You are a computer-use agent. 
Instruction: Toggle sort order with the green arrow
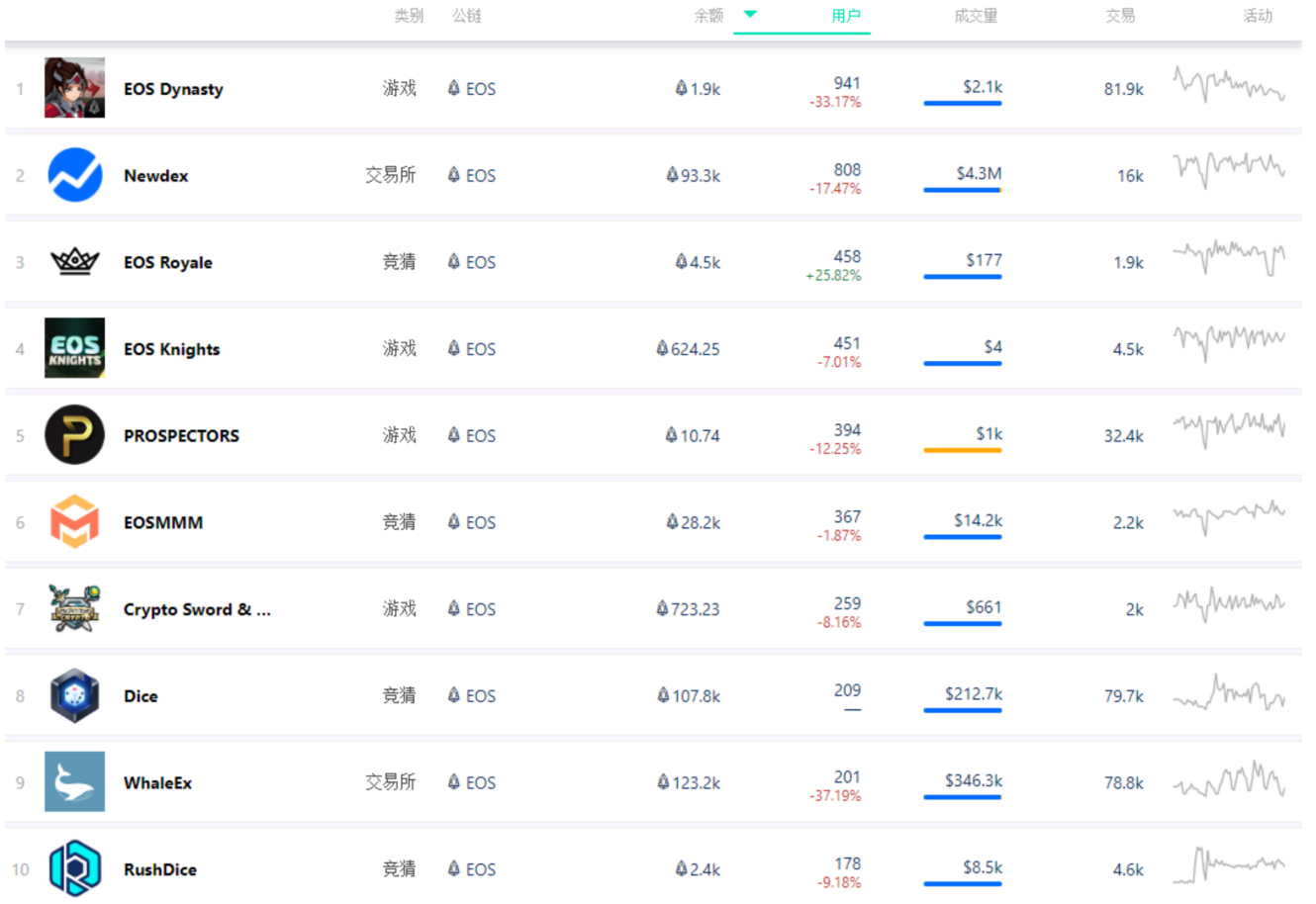(x=750, y=14)
